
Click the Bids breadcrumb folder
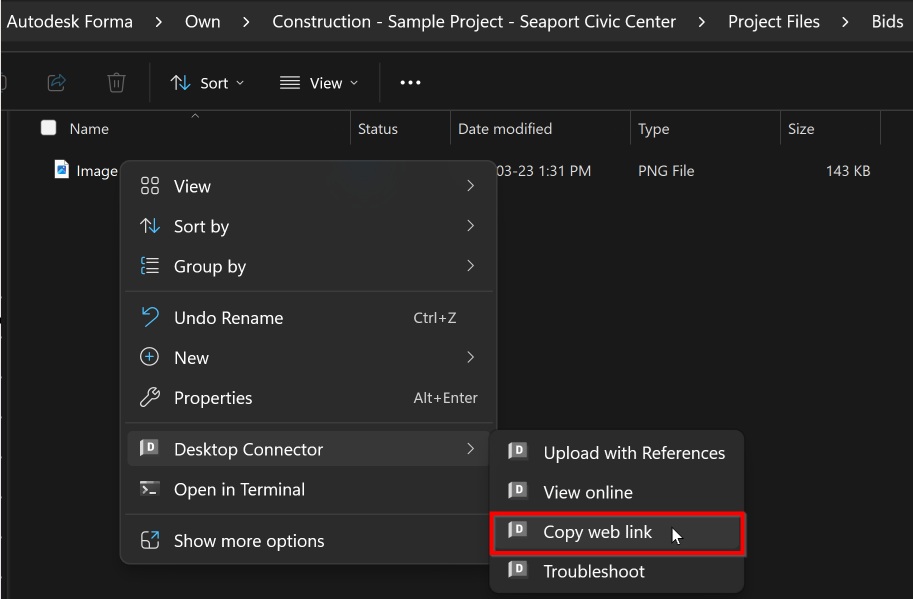pyautogui.click(x=887, y=22)
